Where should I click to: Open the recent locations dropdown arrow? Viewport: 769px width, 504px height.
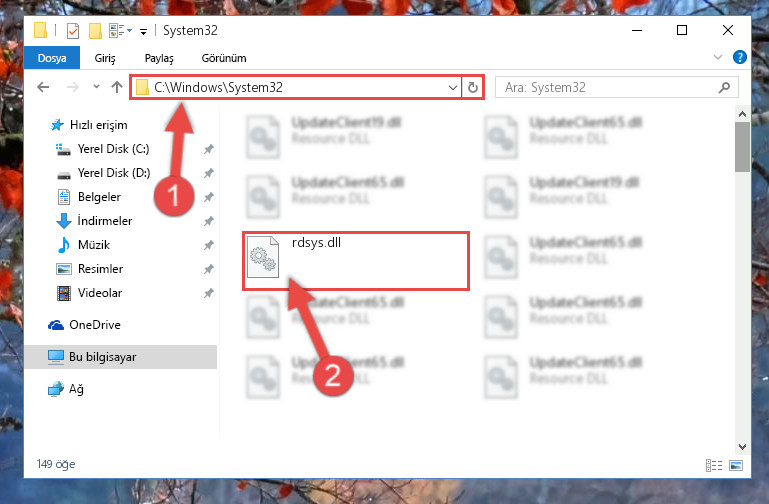(x=96, y=87)
